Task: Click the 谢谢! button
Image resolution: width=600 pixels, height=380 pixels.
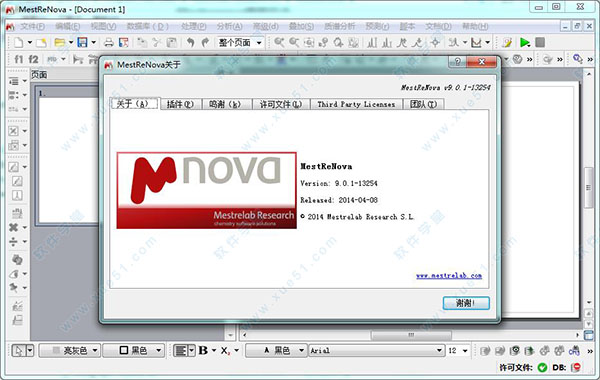Action: coord(466,303)
